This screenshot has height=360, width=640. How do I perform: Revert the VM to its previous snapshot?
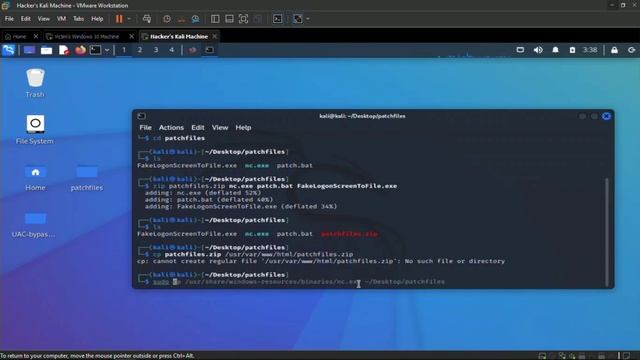(181, 19)
